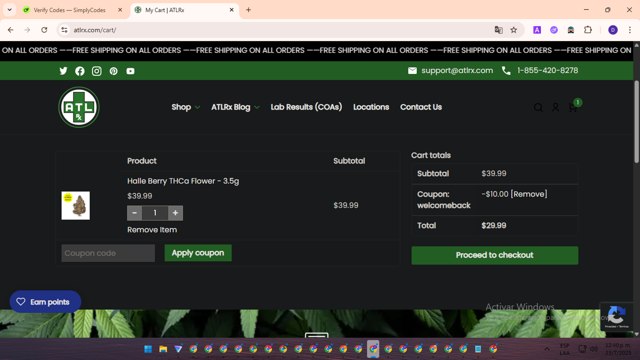The image size is (640, 360).
Task: Close the Verify Codes tab
Action: click(120, 10)
